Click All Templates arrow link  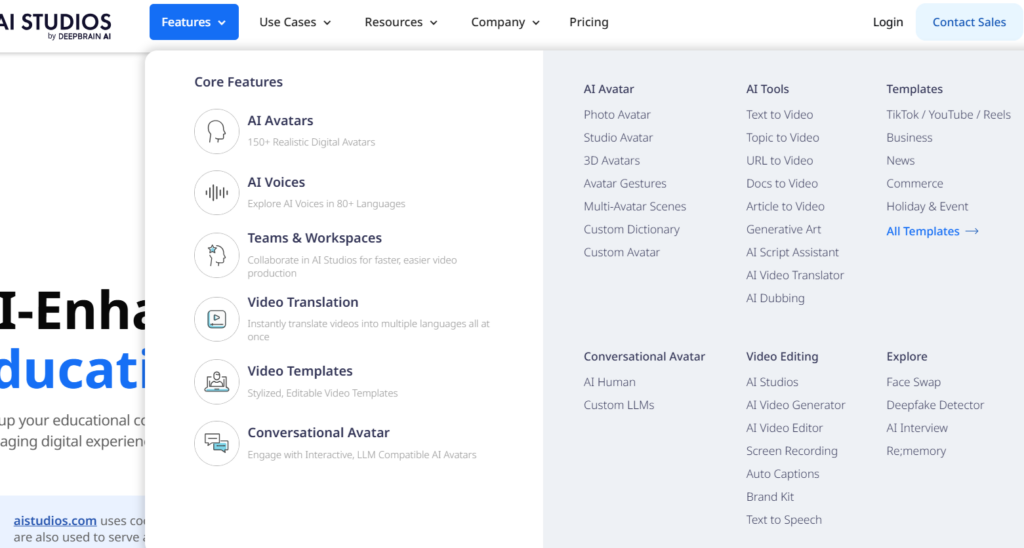pyautogui.click(x=932, y=231)
